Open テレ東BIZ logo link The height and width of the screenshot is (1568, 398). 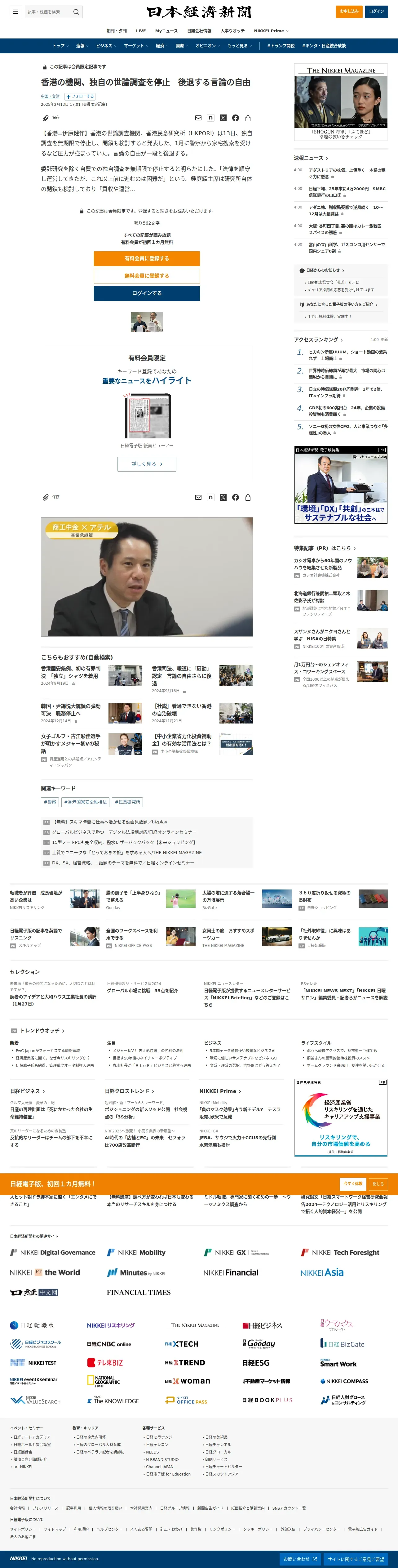[105, 1362]
